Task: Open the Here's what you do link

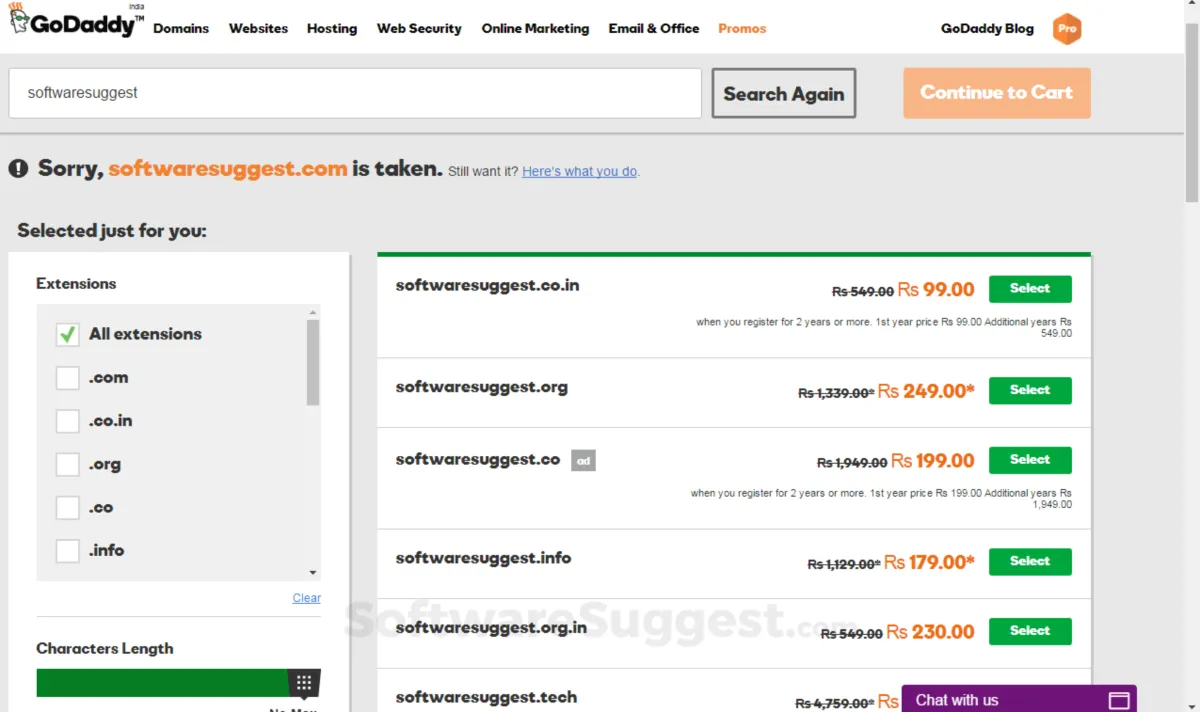Action: tap(580, 171)
